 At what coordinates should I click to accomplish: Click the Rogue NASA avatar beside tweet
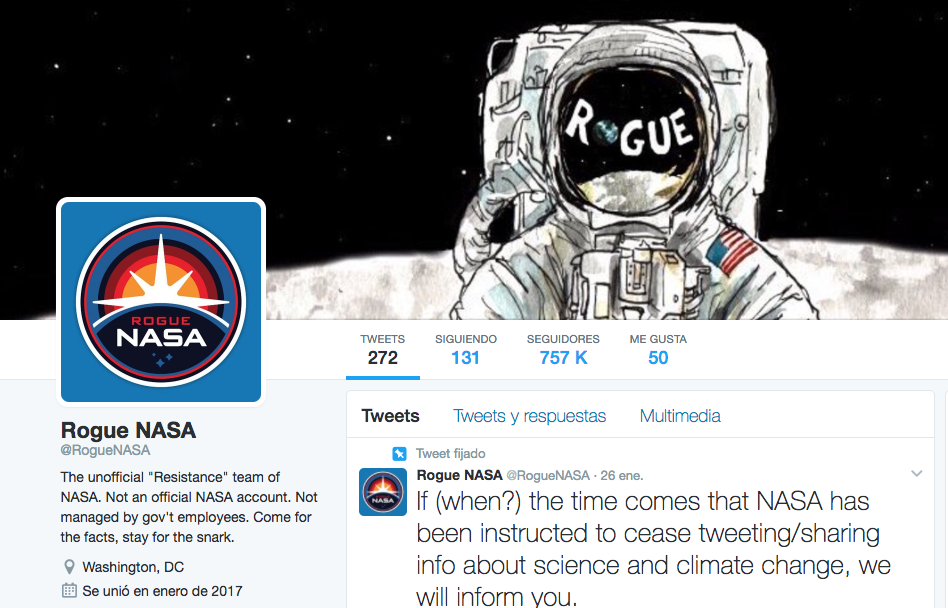(x=383, y=492)
